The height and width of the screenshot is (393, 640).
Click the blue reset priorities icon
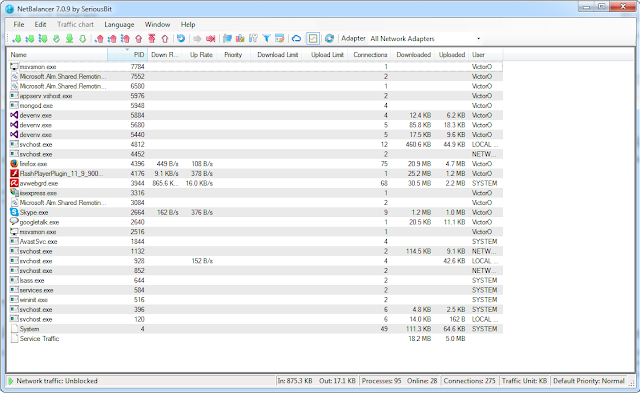[x=181, y=38]
